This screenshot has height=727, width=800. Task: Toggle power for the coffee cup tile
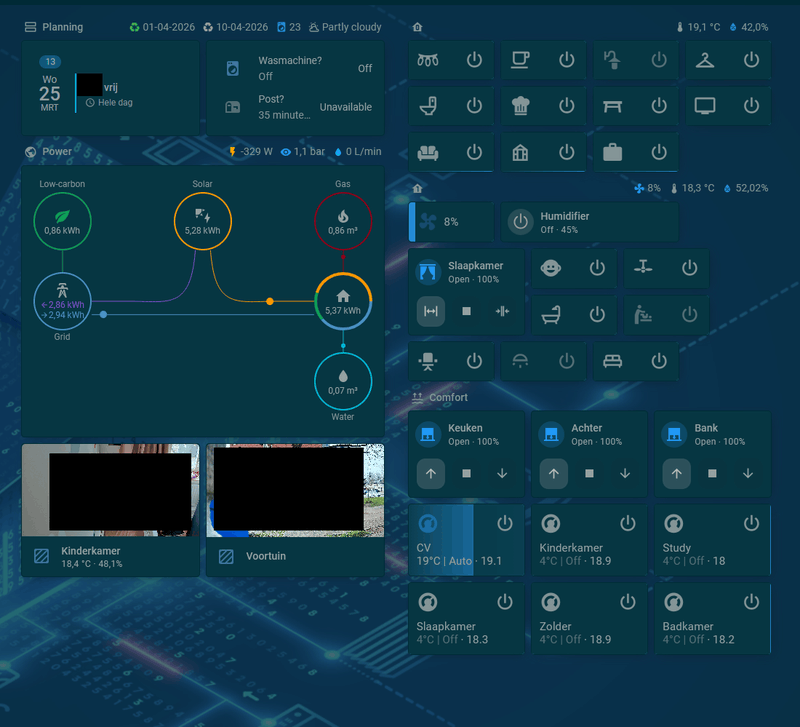tap(566, 60)
